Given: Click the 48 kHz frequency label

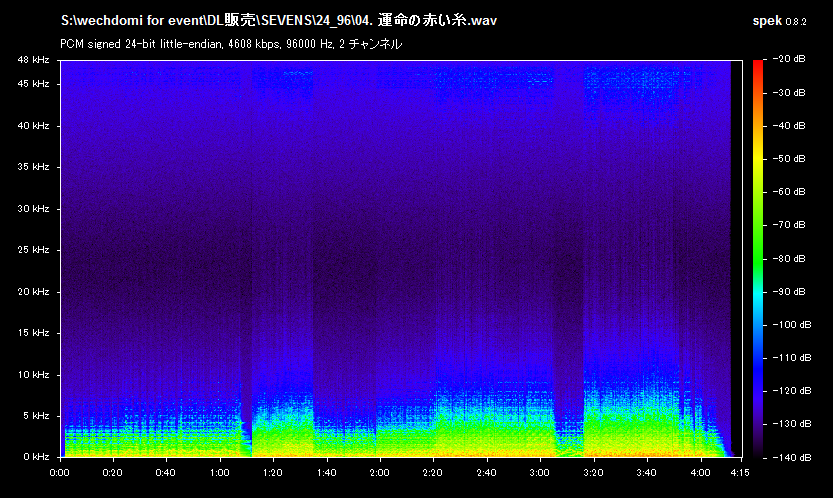Looking at the screenshot, I should (x=33, y=60).
